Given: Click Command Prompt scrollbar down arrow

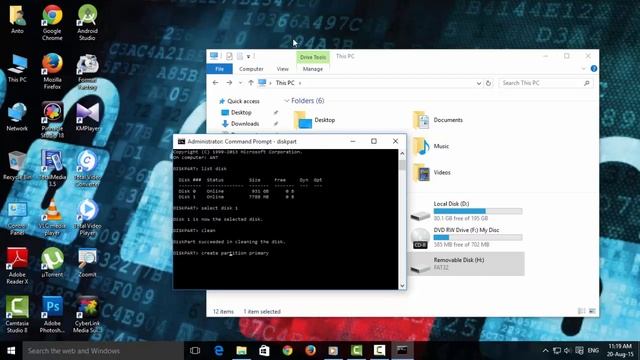Looking at the screenshot, I should pyautogui.click(x=402, y=286).
